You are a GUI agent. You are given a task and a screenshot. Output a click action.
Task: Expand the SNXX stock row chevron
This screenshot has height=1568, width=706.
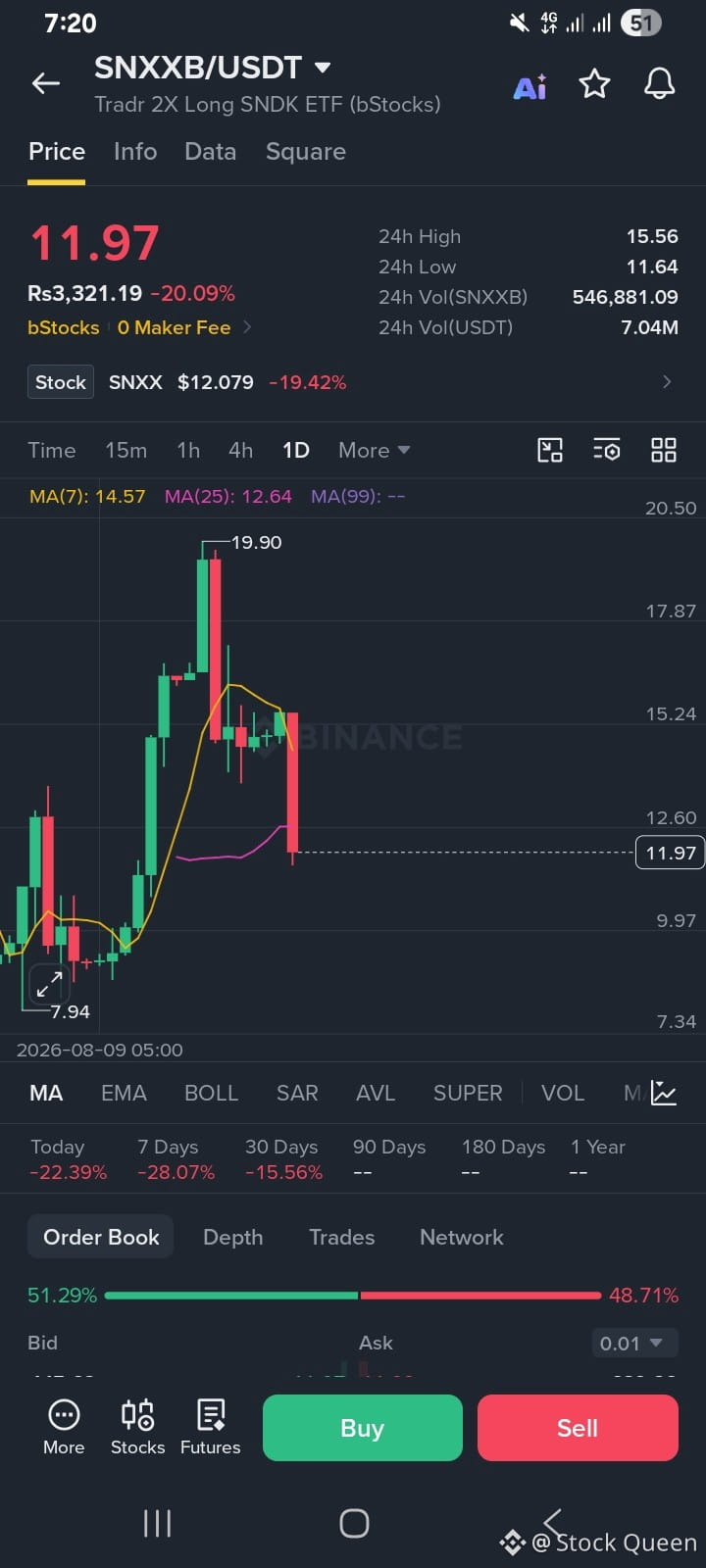[x=667, y=382]
